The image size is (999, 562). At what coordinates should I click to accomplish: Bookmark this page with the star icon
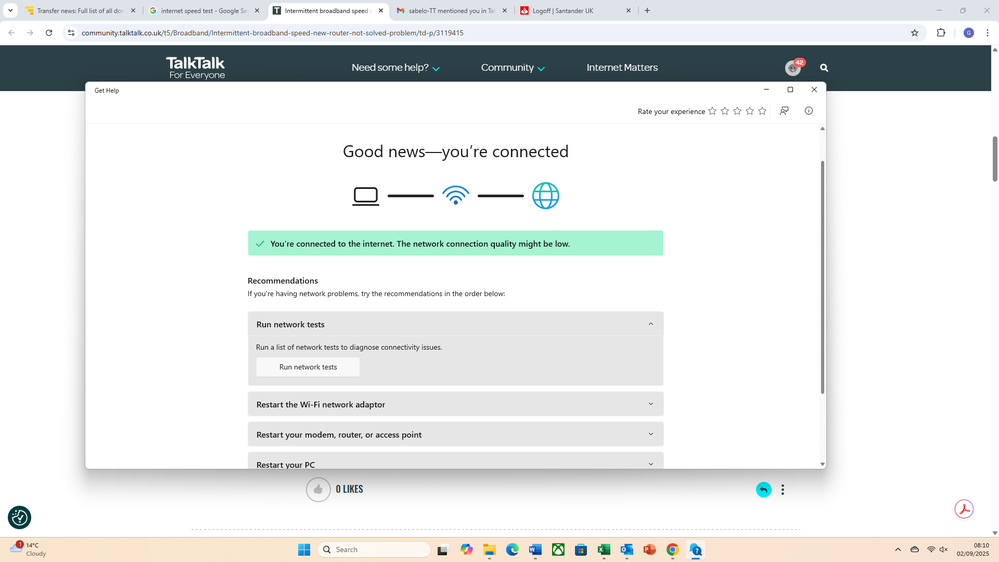pyautogui.click(x=914, y=32)
